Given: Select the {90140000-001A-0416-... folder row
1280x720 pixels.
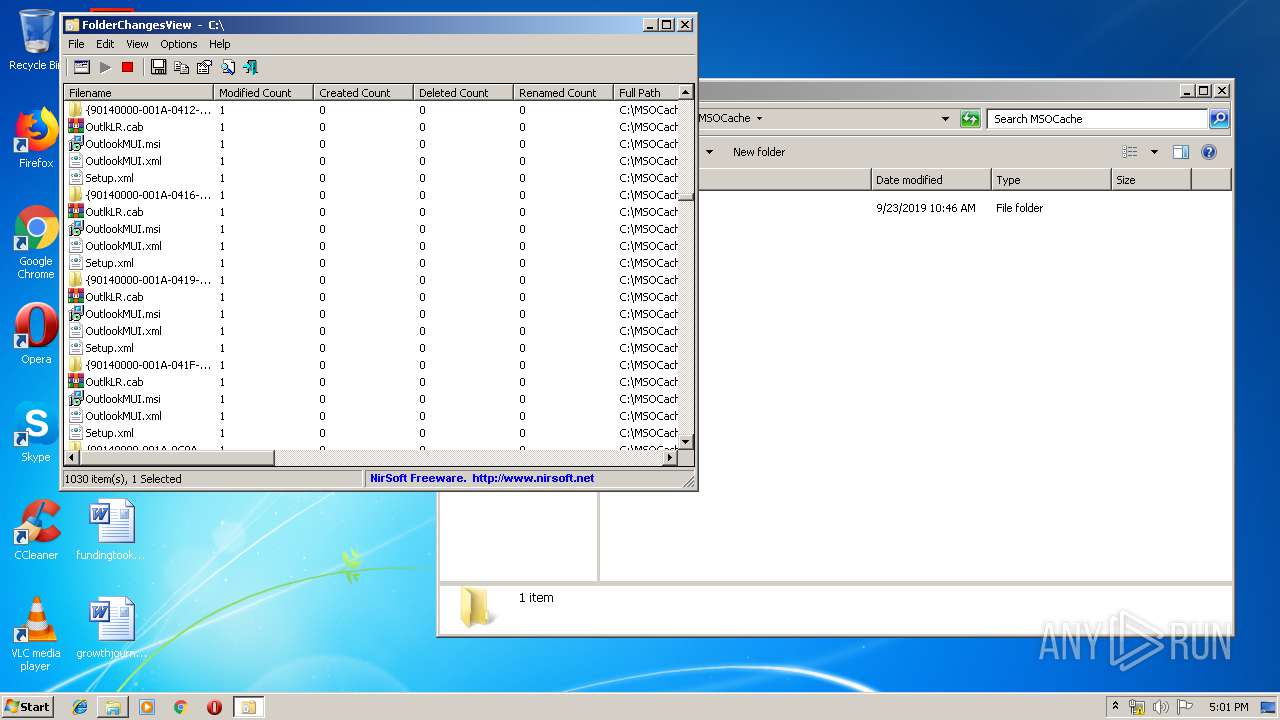Looking at the screenshot, I should click(x=371, y=195).
